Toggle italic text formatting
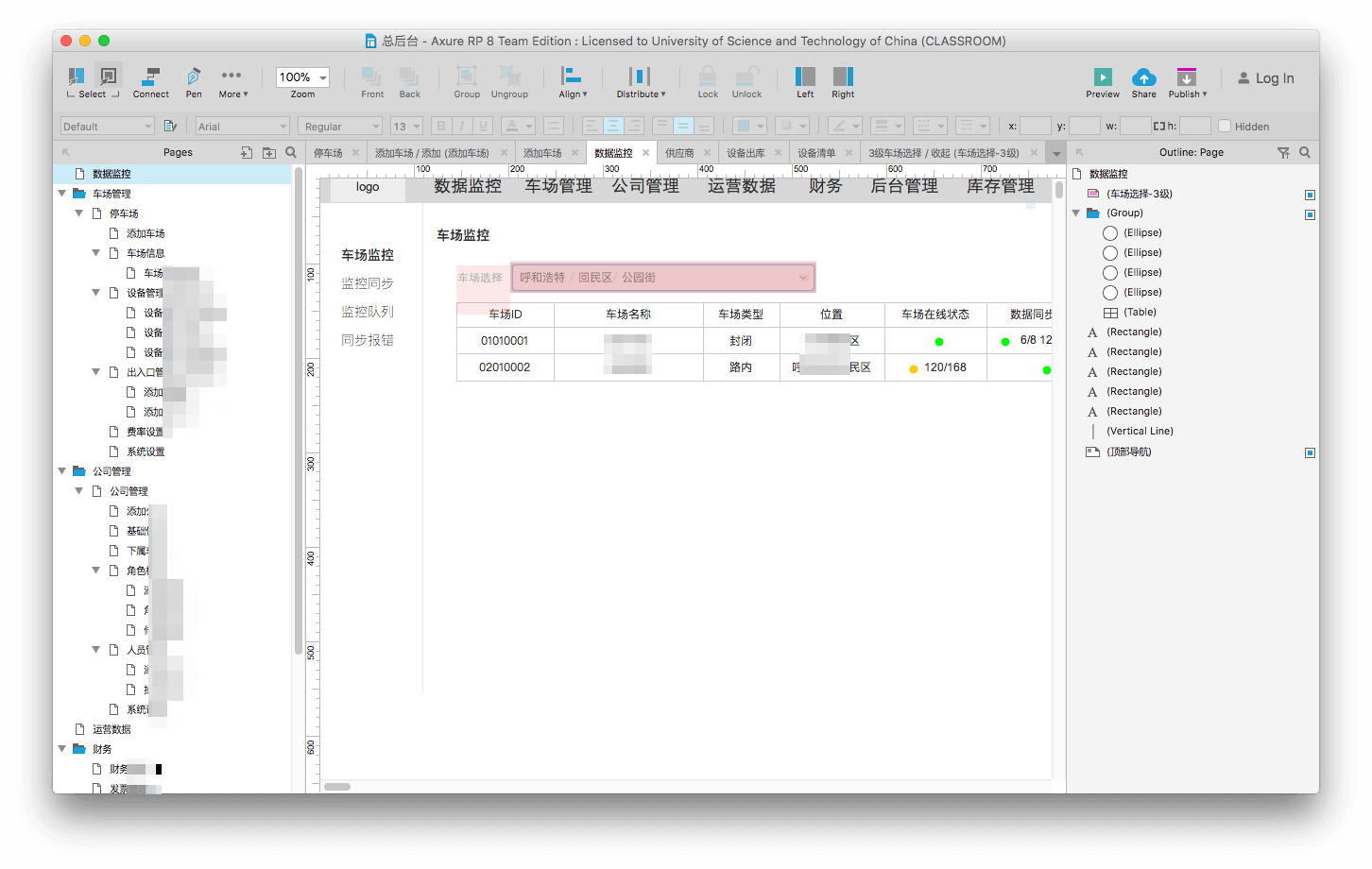This screenshot has width=1372, height=869. pyautogui.click(x=462, y=127)
